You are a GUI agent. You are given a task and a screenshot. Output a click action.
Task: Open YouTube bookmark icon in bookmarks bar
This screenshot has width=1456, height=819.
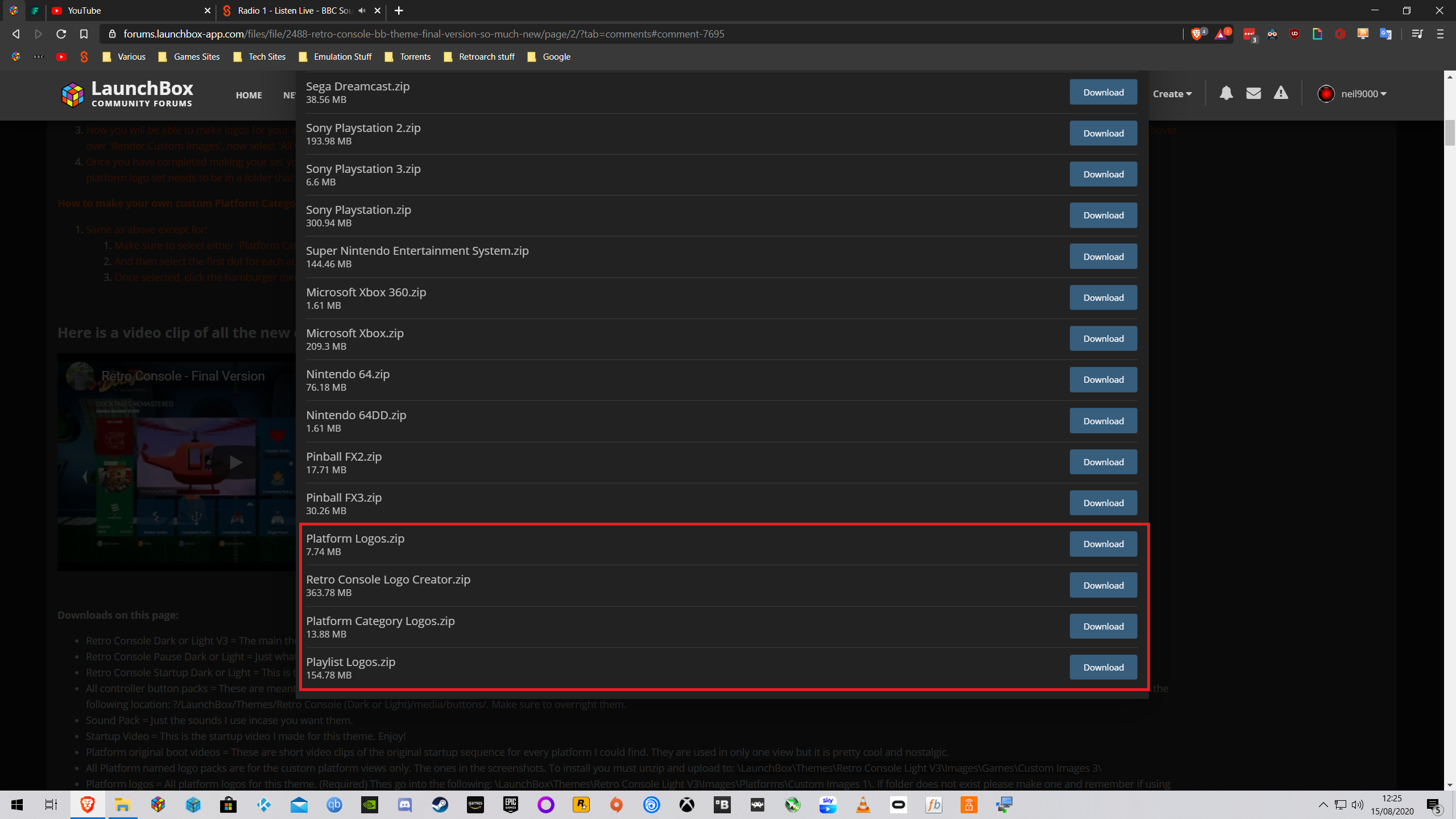(x=61, y=57)
